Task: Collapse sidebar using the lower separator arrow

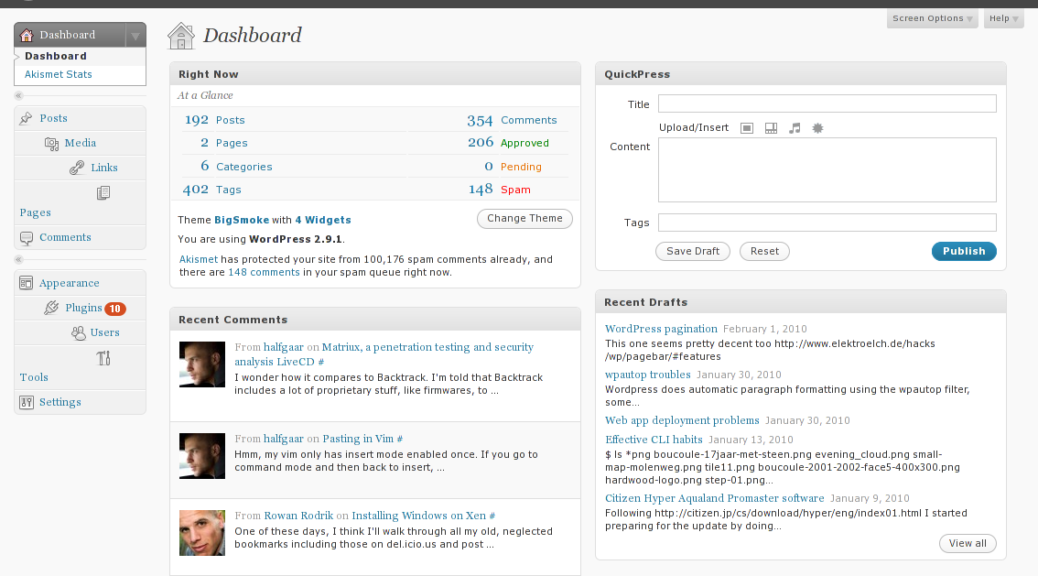Action: pos(19,260)
